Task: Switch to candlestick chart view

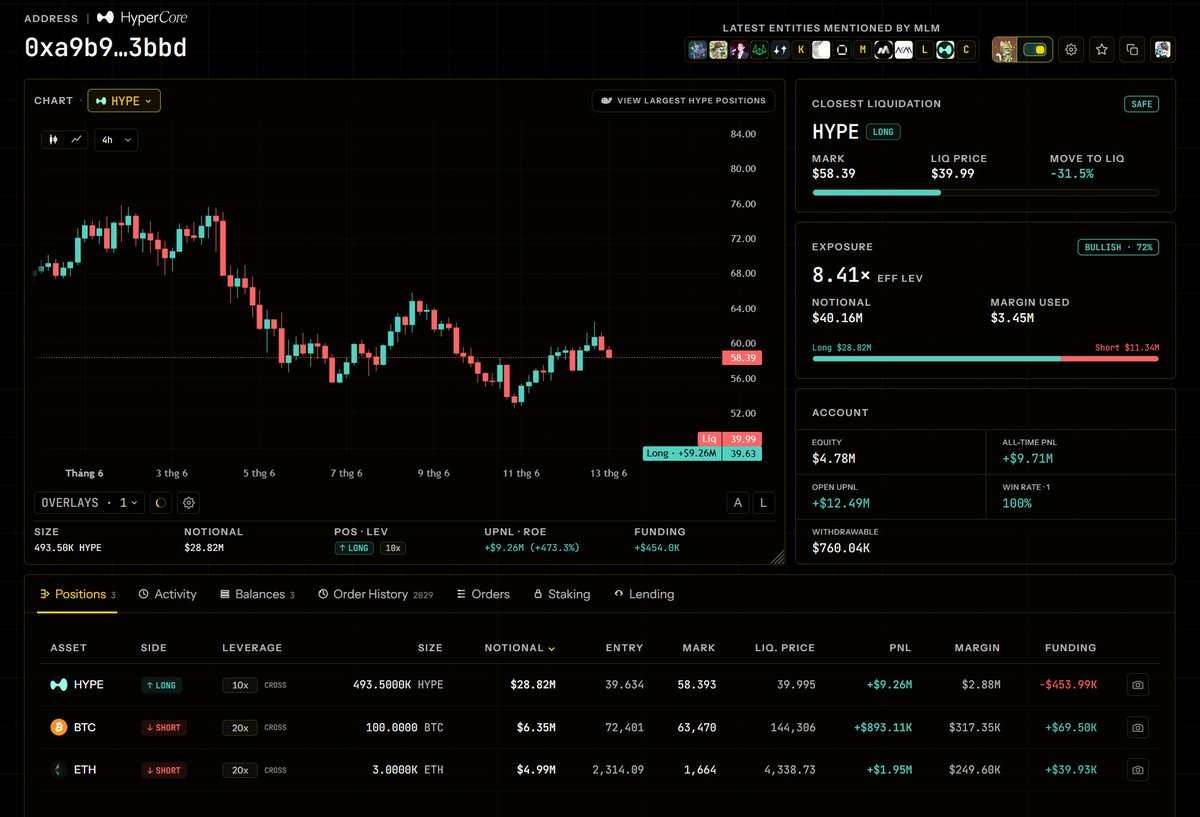Action: click(54, 140)
